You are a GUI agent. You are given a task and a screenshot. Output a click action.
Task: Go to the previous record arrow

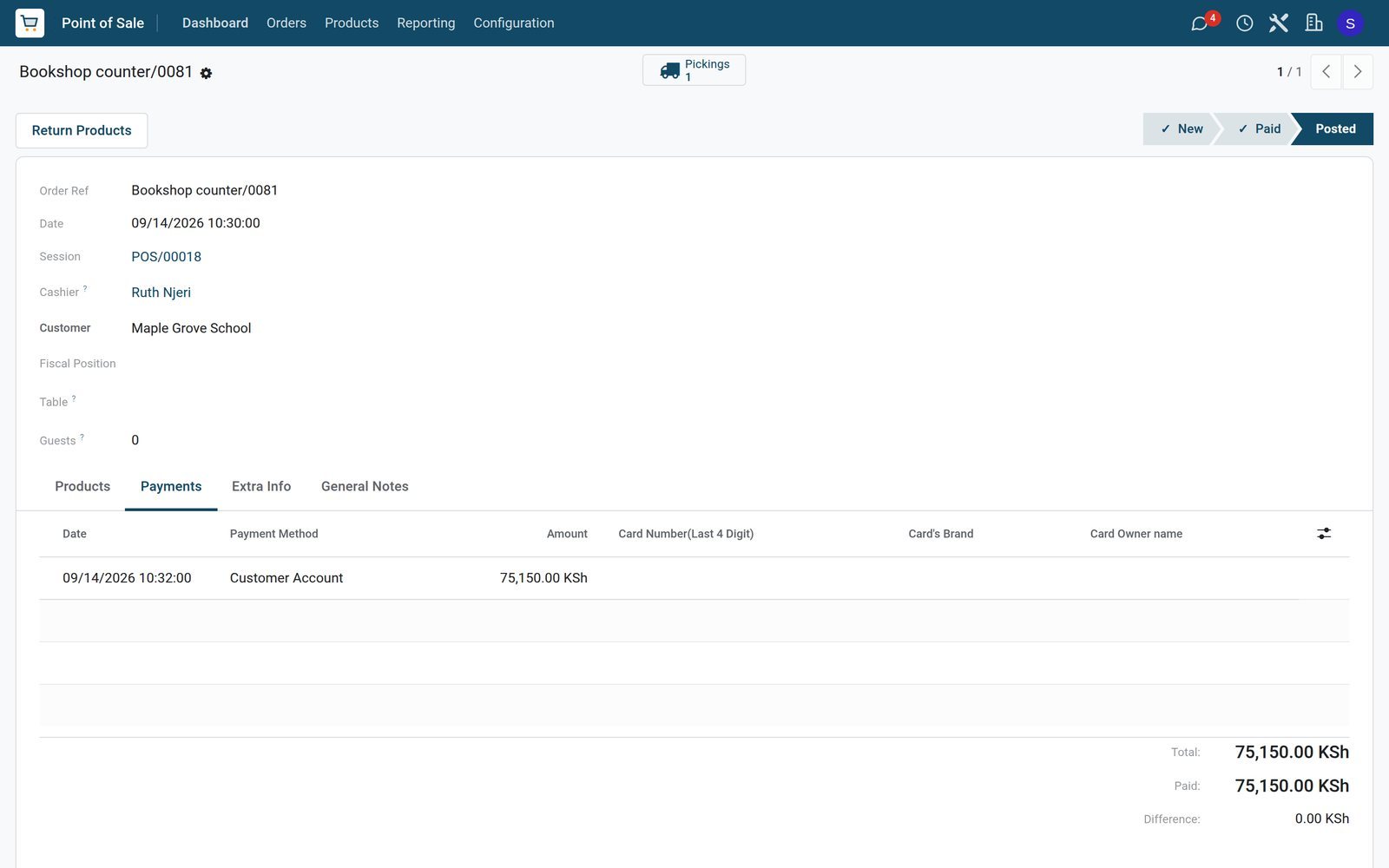point(1326,72)
